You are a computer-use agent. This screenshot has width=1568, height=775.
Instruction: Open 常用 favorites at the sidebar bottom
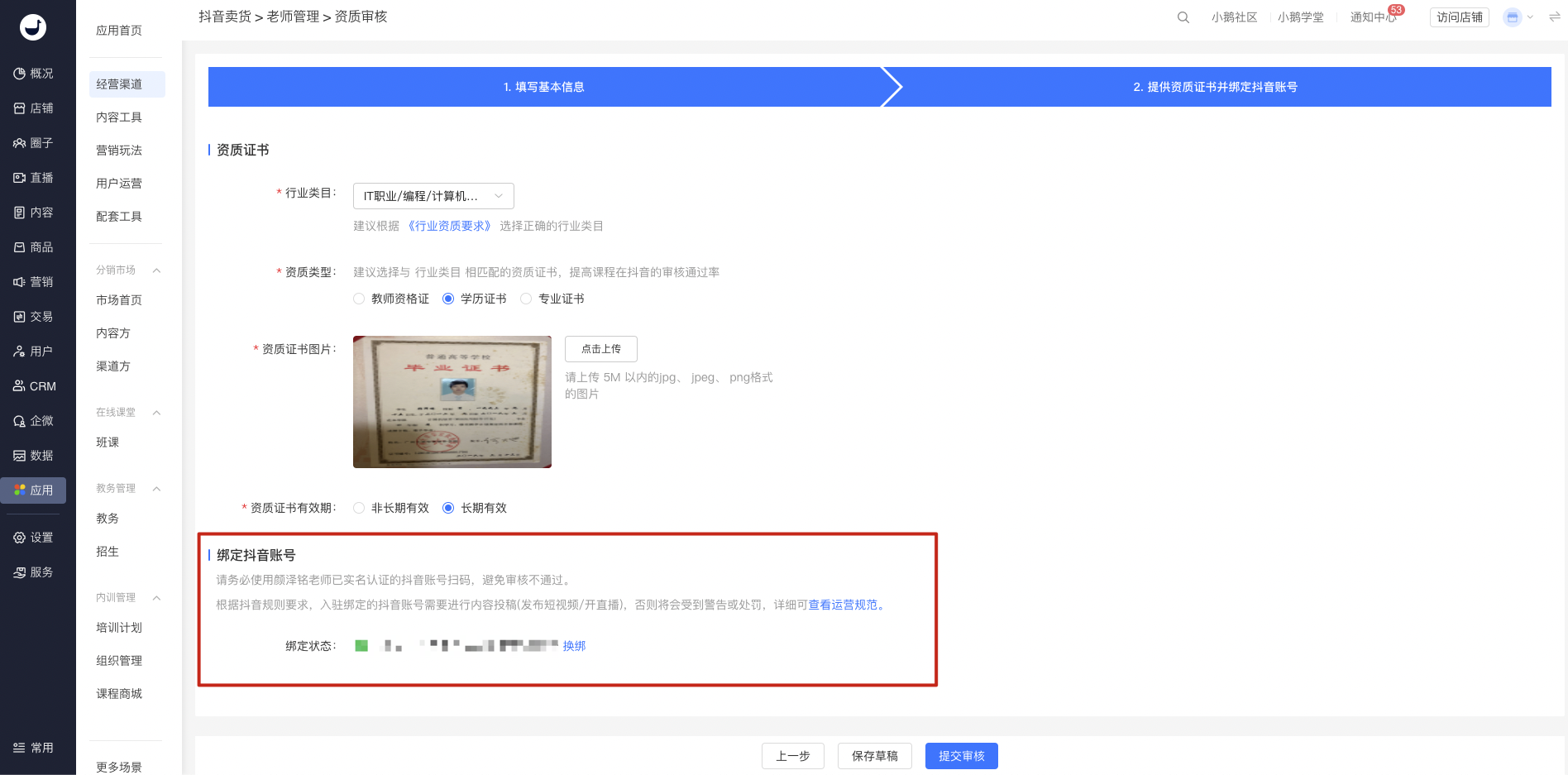pos(33,748)
